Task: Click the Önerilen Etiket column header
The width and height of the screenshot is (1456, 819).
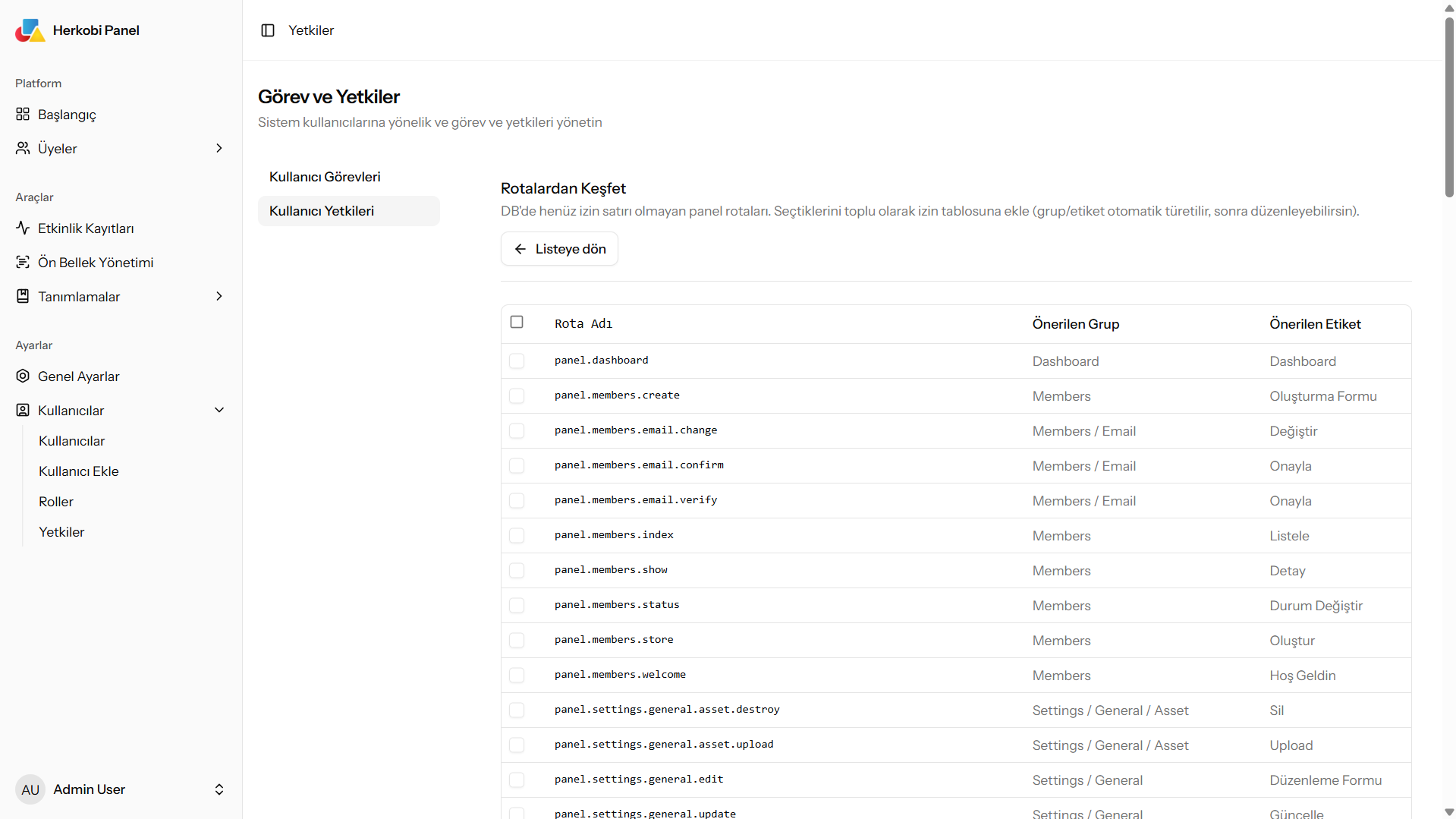Action: pos(1315,324)
